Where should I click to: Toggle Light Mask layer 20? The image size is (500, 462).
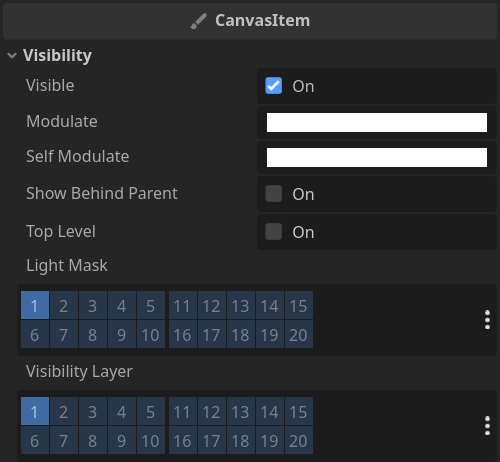point(299,334)
